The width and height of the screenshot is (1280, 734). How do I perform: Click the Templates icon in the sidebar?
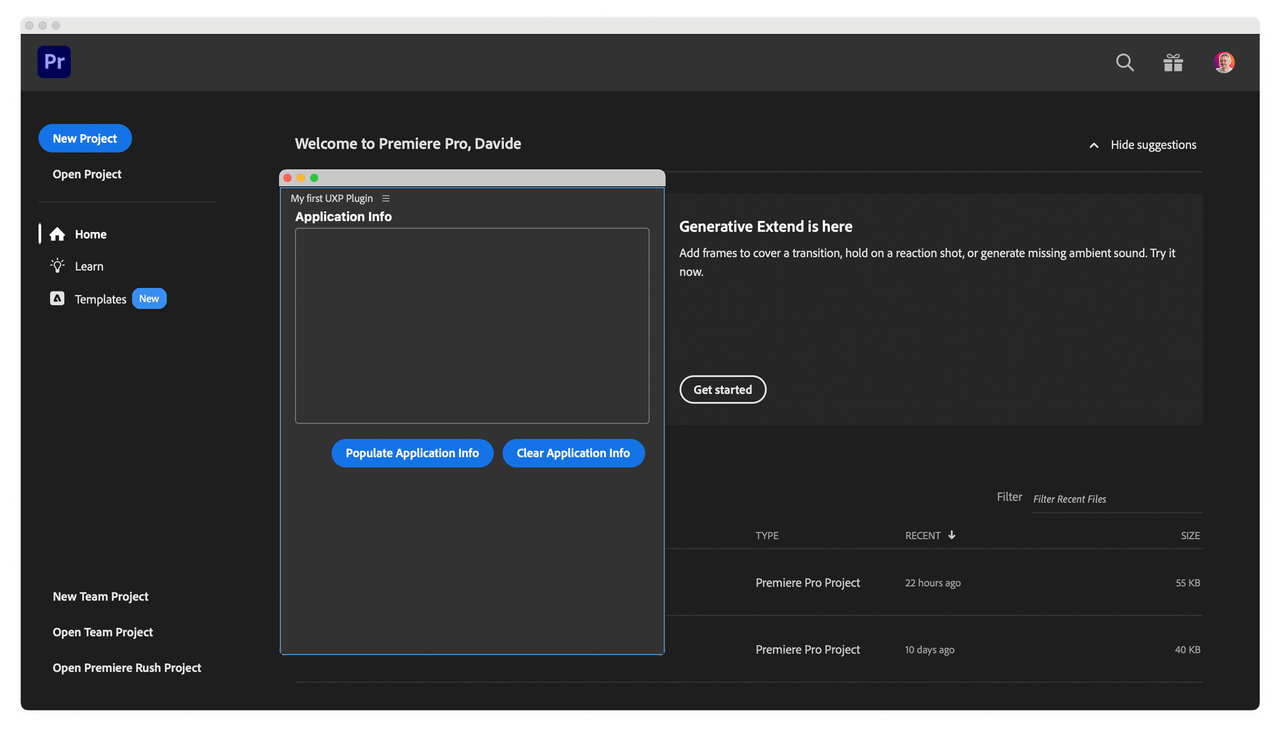57,298
